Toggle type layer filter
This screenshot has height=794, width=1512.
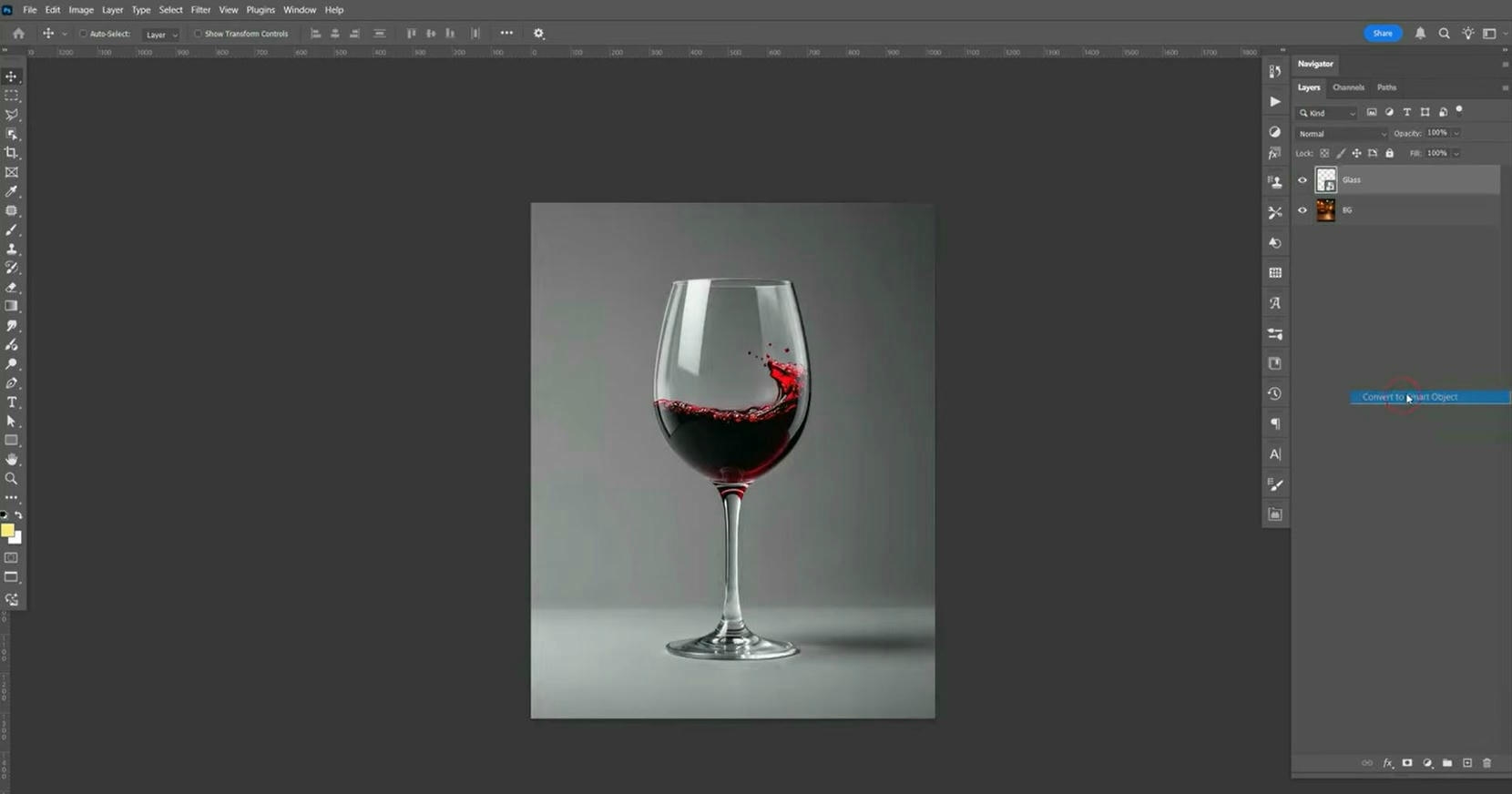pos(1407,113)
